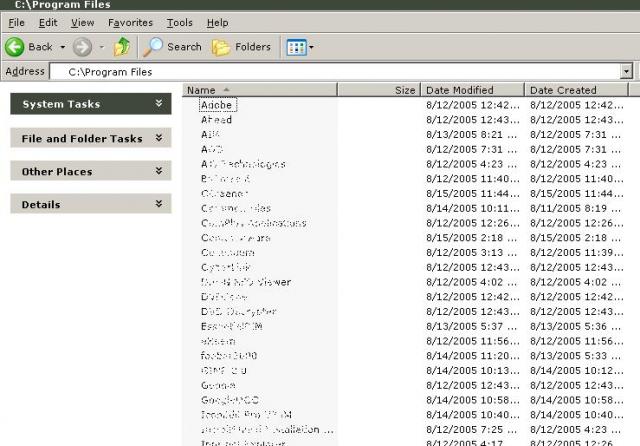Sort by the Name column header

[x=260, y=90]
